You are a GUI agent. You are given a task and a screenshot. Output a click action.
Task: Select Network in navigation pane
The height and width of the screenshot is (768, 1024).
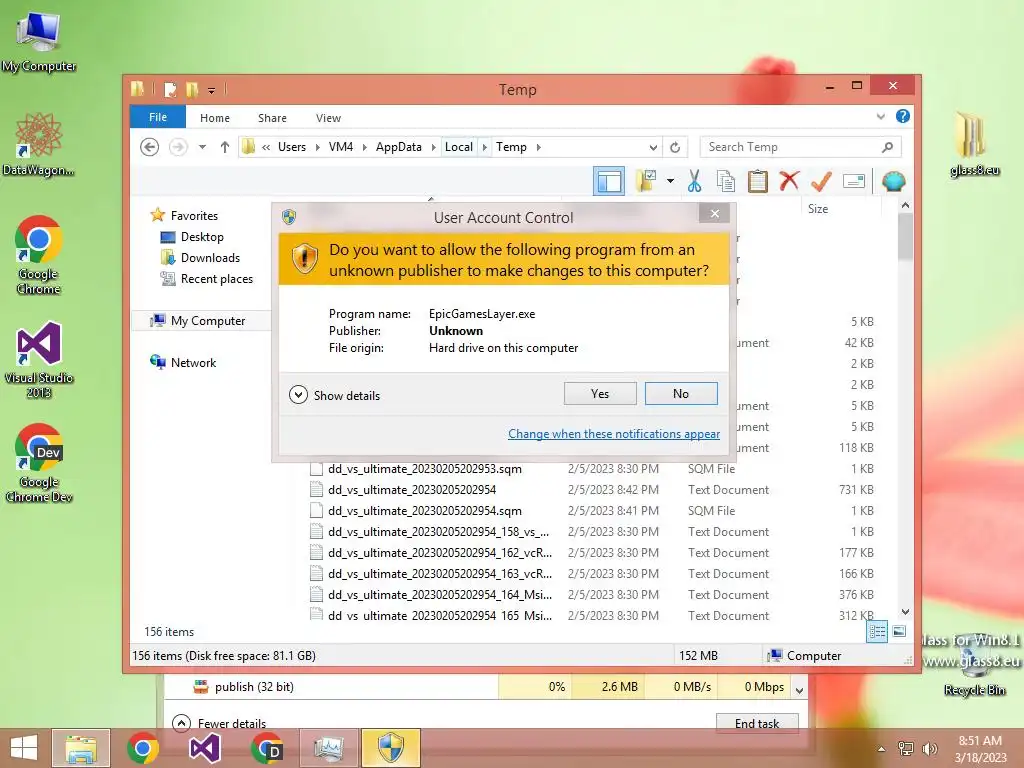click(193, 362)
